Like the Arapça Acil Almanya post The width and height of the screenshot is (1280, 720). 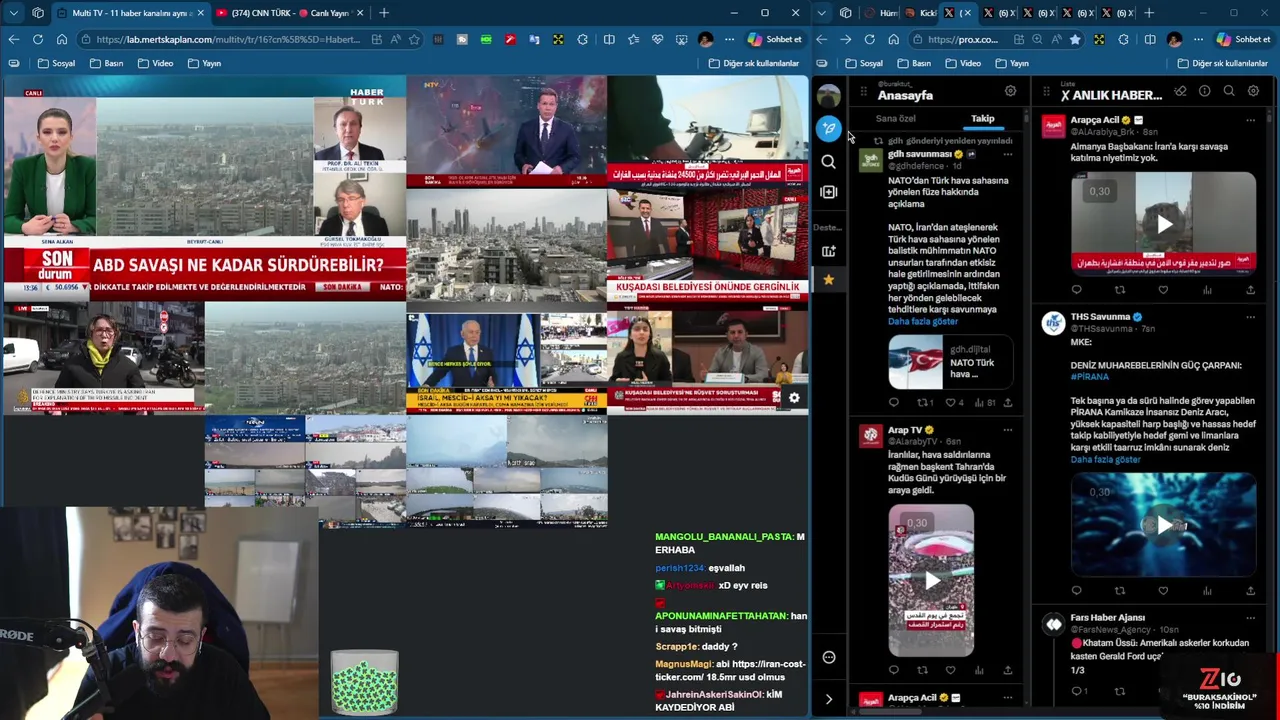[1163, 290]
